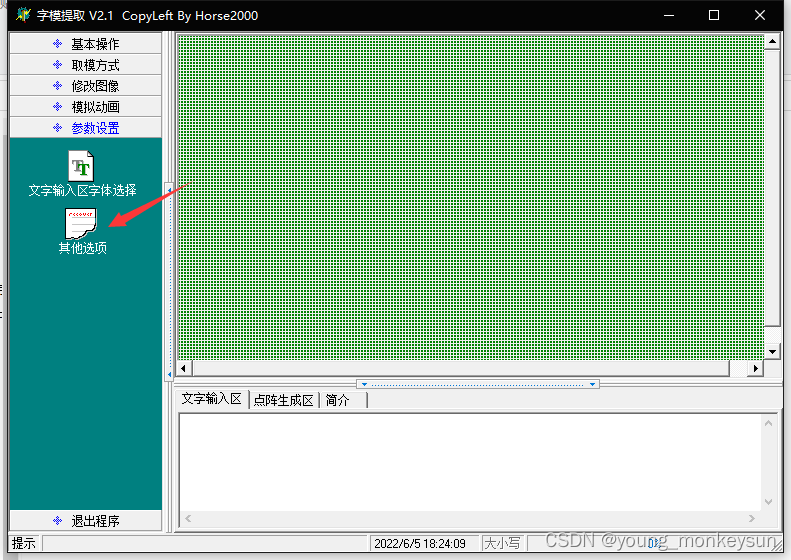Click inside the text input area
This screenshot has height=560, width=791.
[470, 462]
